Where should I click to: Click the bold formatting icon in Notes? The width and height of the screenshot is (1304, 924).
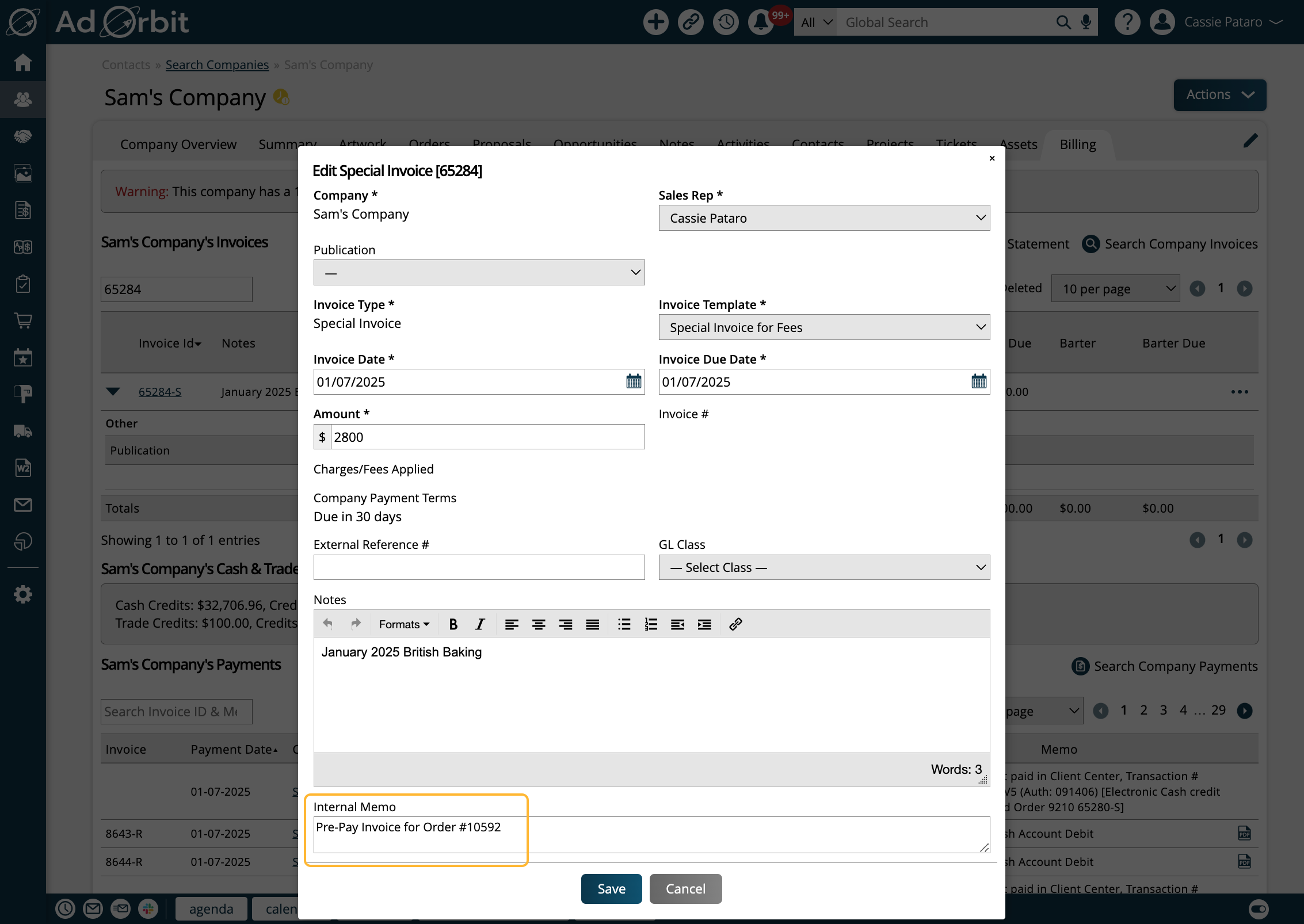tap(453, 624)
